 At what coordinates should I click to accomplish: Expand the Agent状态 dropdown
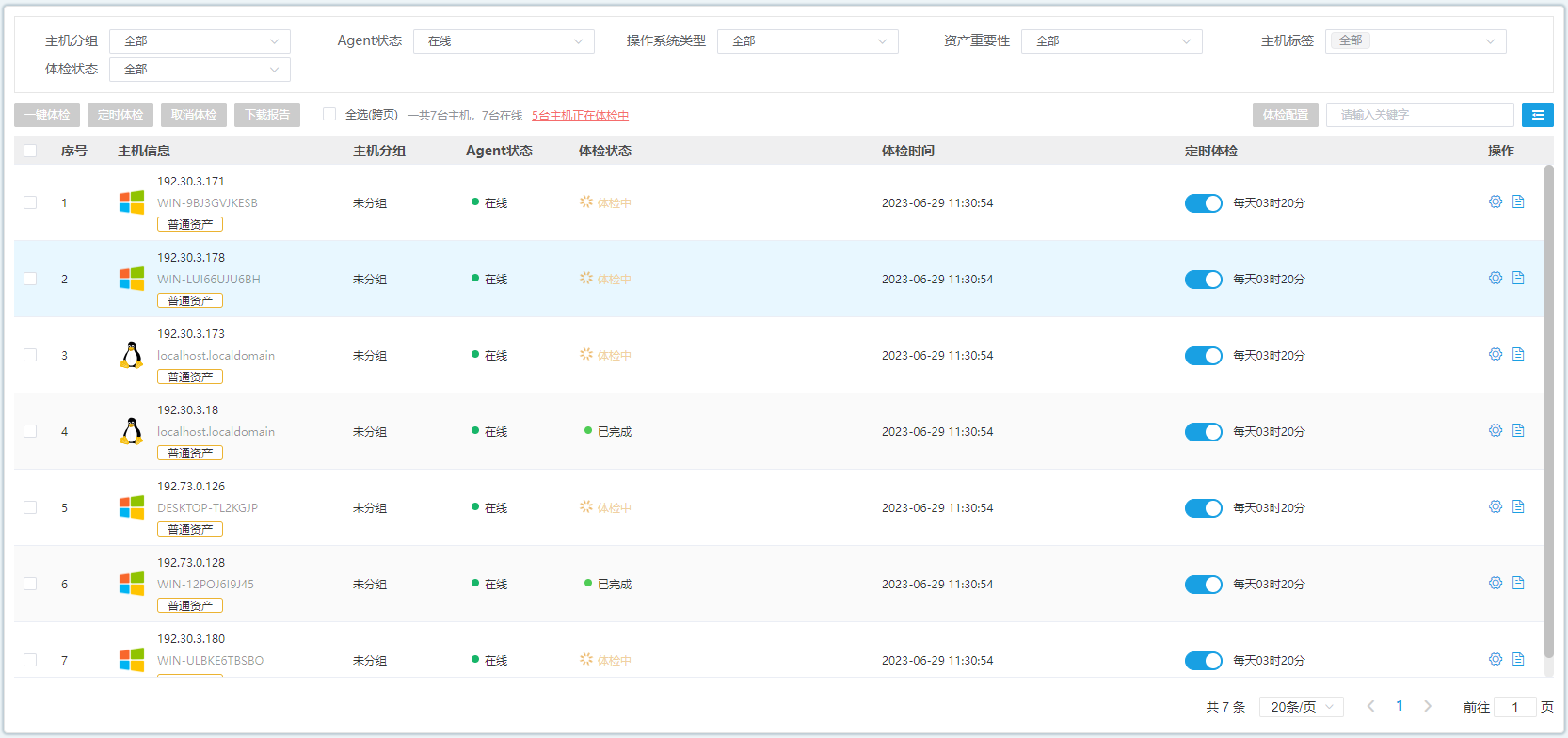[504, 41]
